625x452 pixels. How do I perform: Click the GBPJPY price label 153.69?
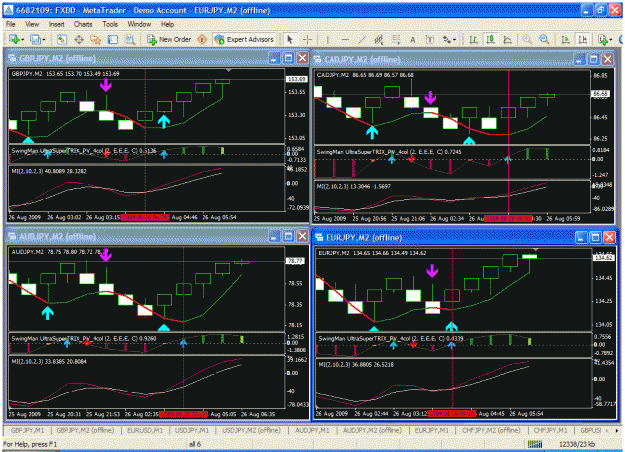(x=297, y=79)
